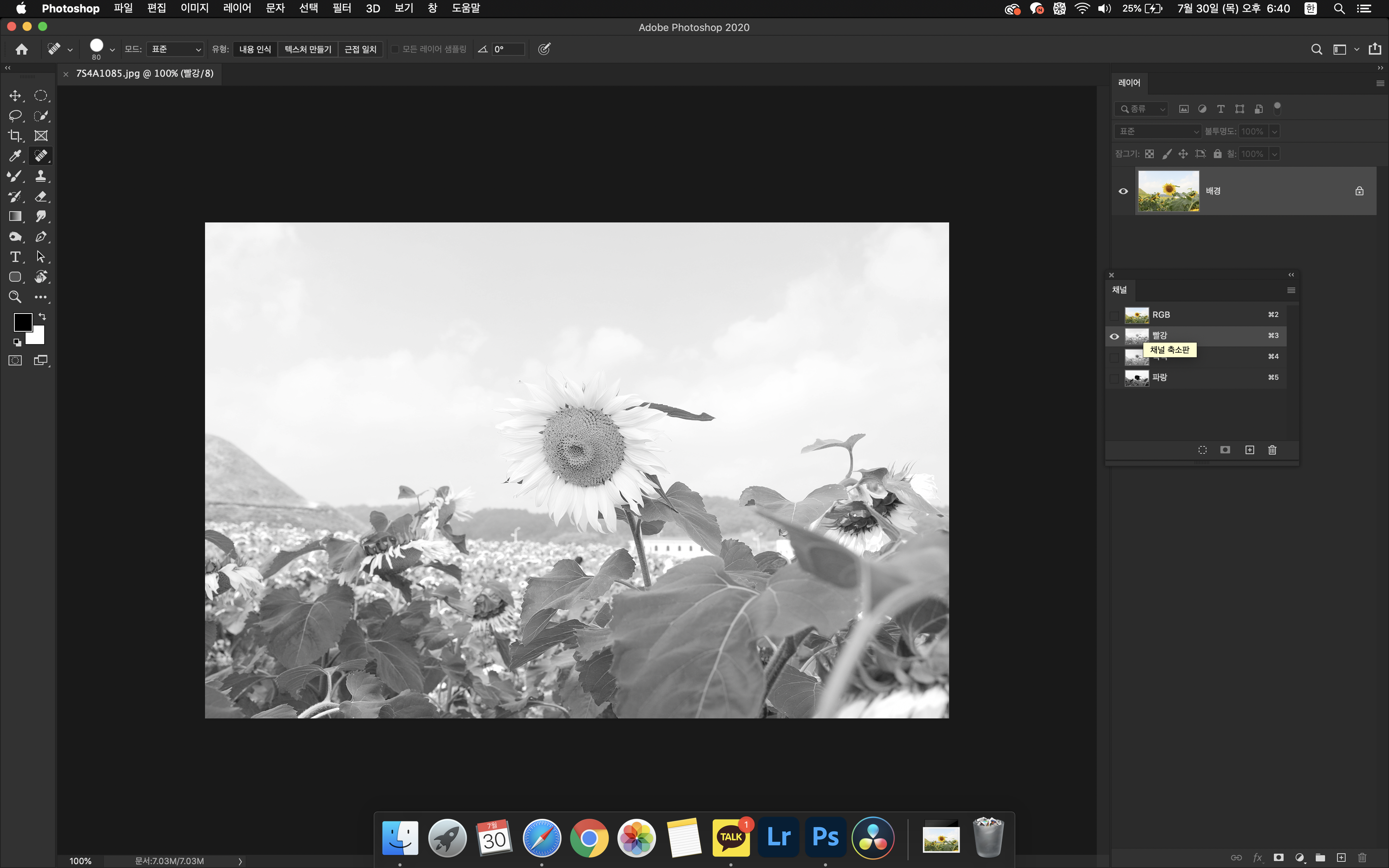Click the black foreground color swatch

click(x=22, y=322)
